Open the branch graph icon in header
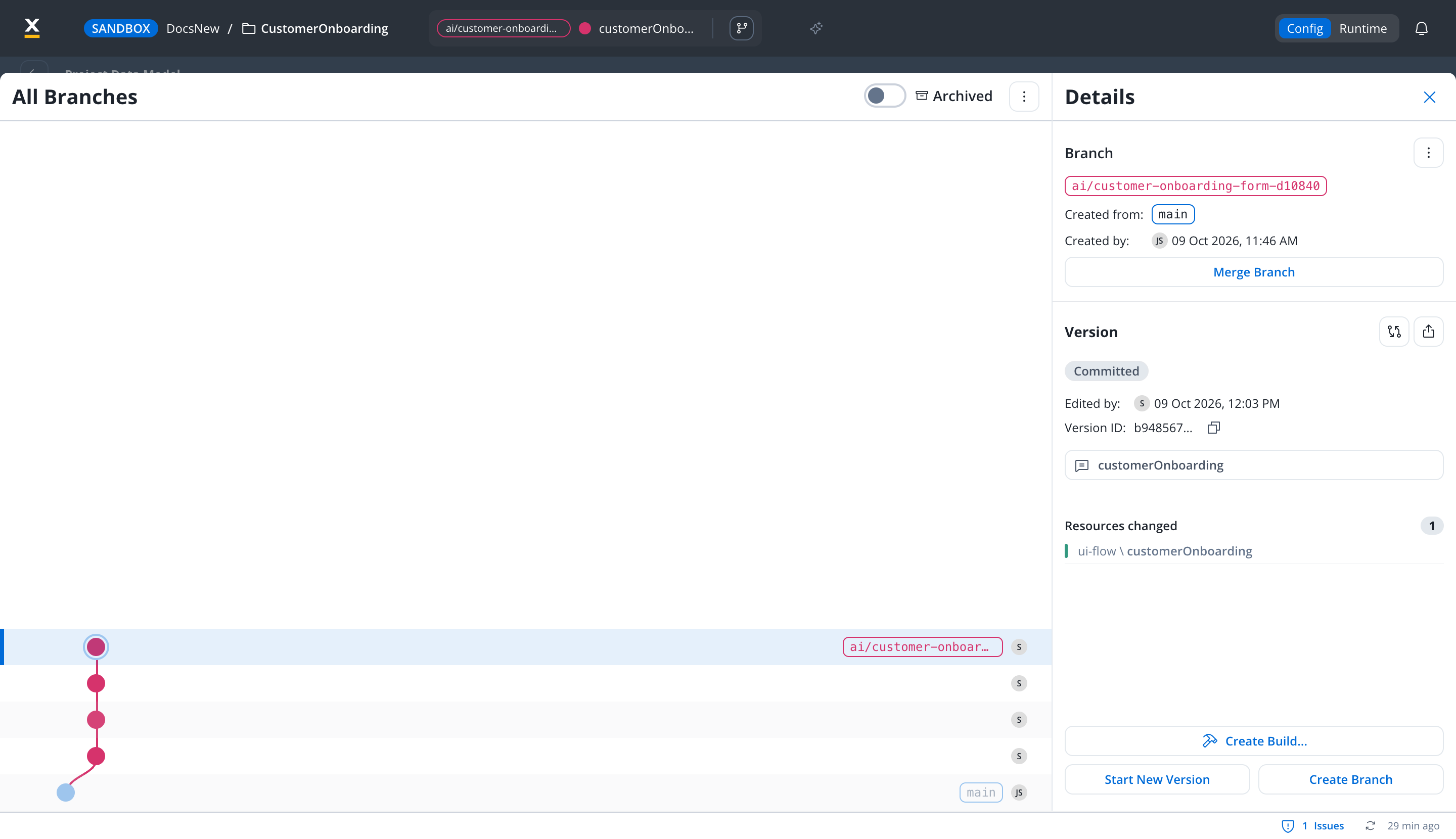 (741, 28)
